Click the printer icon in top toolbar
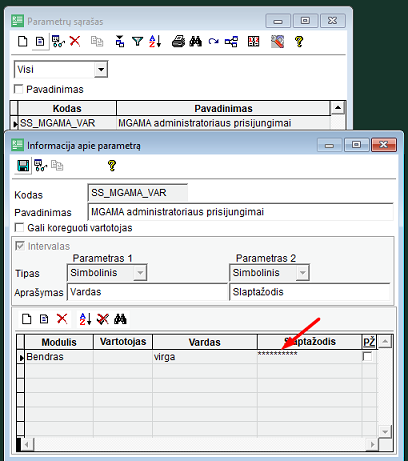Screen dimensions: 408x461 point(178,42)
